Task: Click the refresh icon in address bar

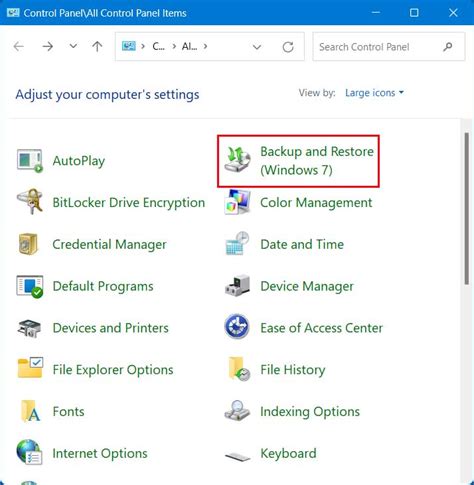Action: (x=288, y=47)
